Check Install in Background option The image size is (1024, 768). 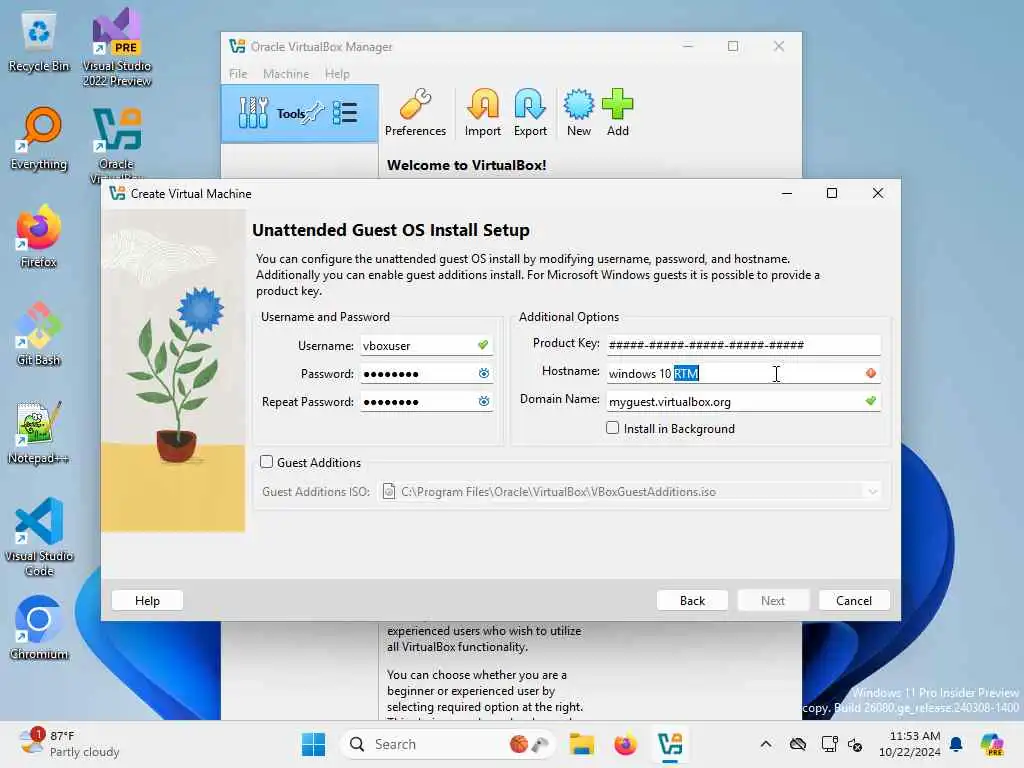(613, 428)
